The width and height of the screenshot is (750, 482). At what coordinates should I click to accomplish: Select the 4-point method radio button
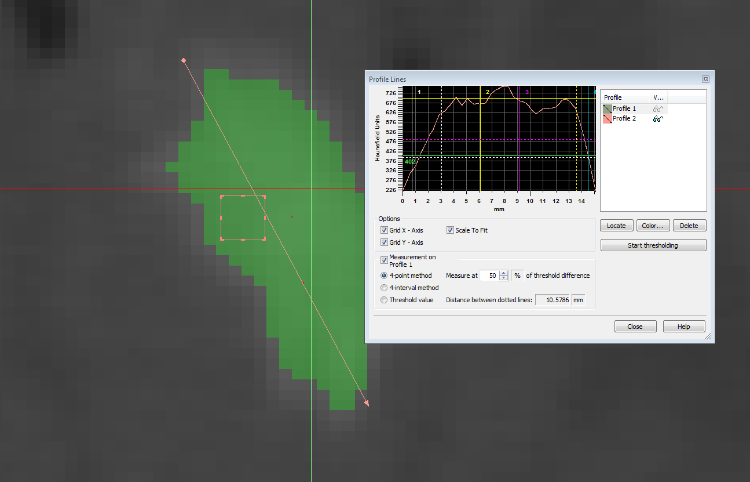(384, 275)
